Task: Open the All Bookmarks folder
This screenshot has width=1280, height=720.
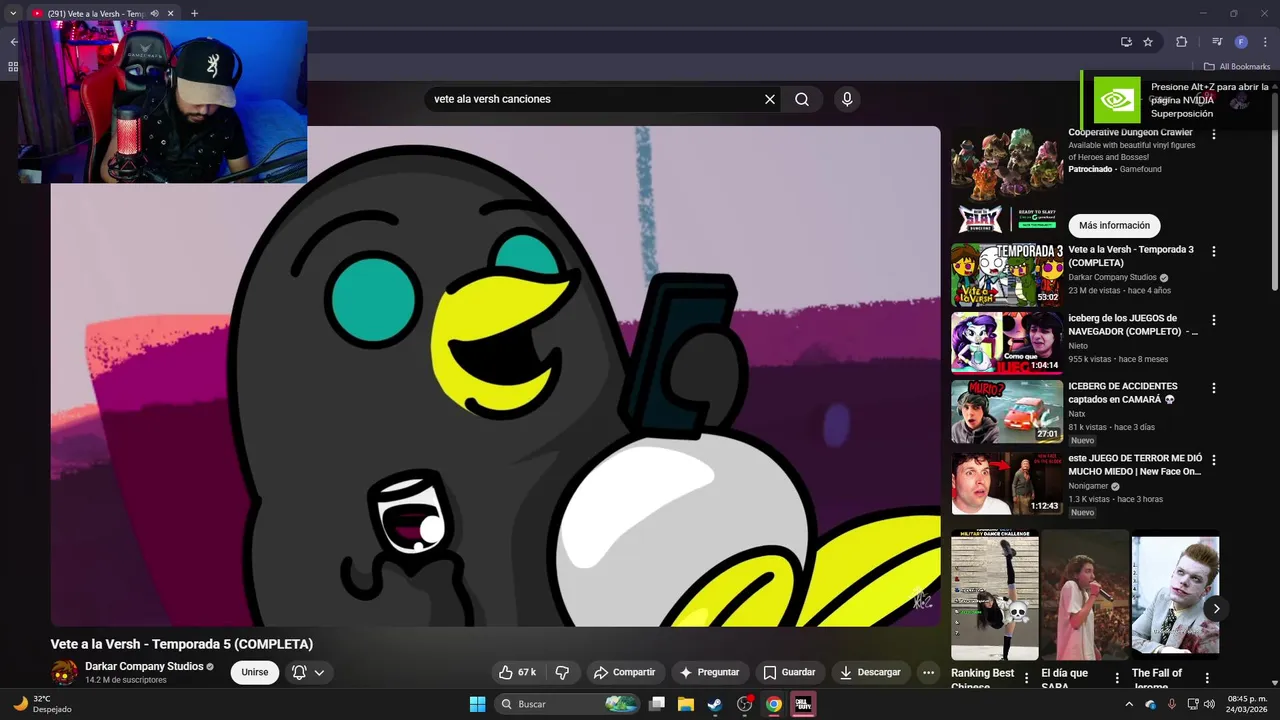Action: coord(1237,67)
